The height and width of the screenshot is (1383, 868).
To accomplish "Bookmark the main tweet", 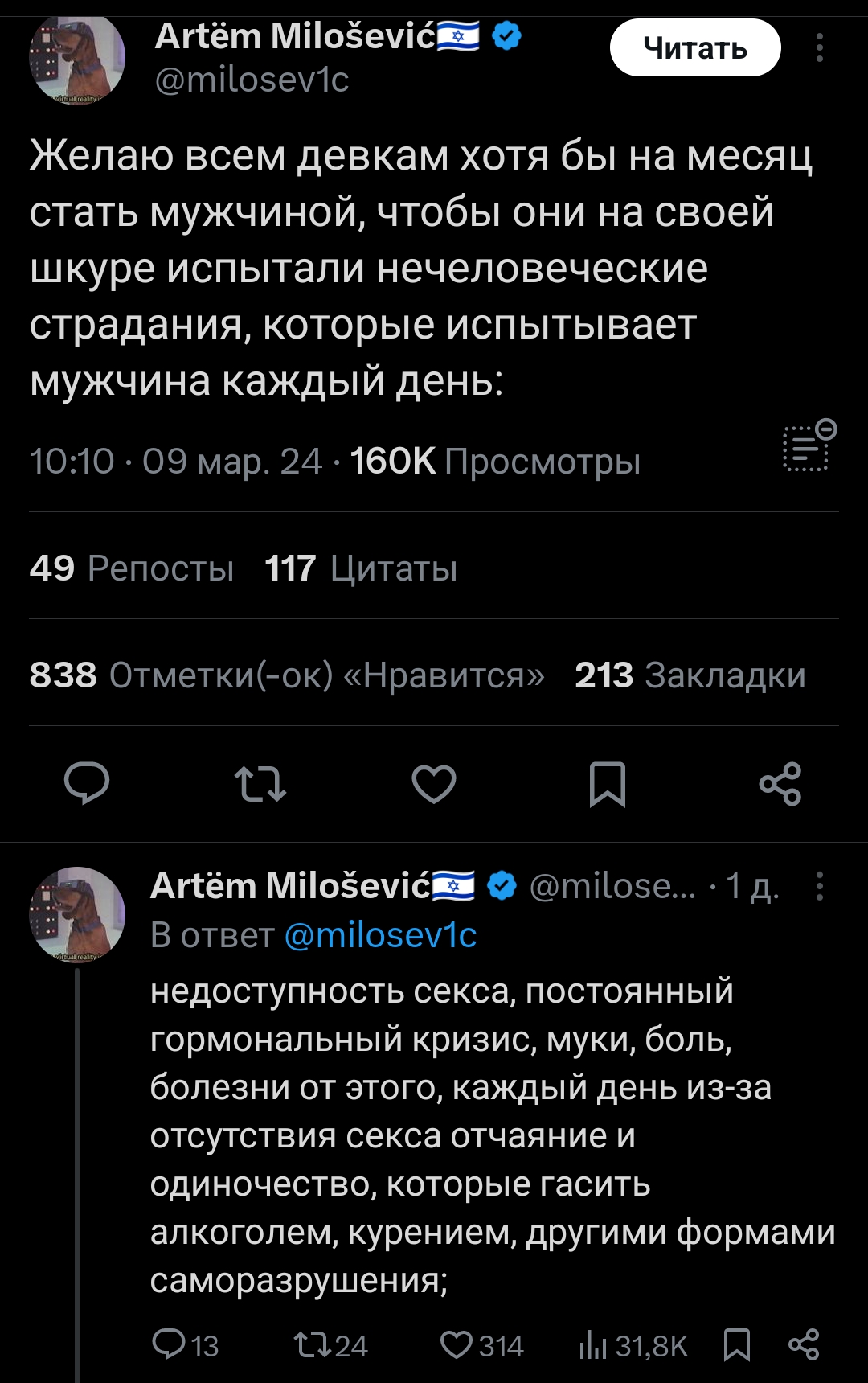I will (x=608, y=784).
